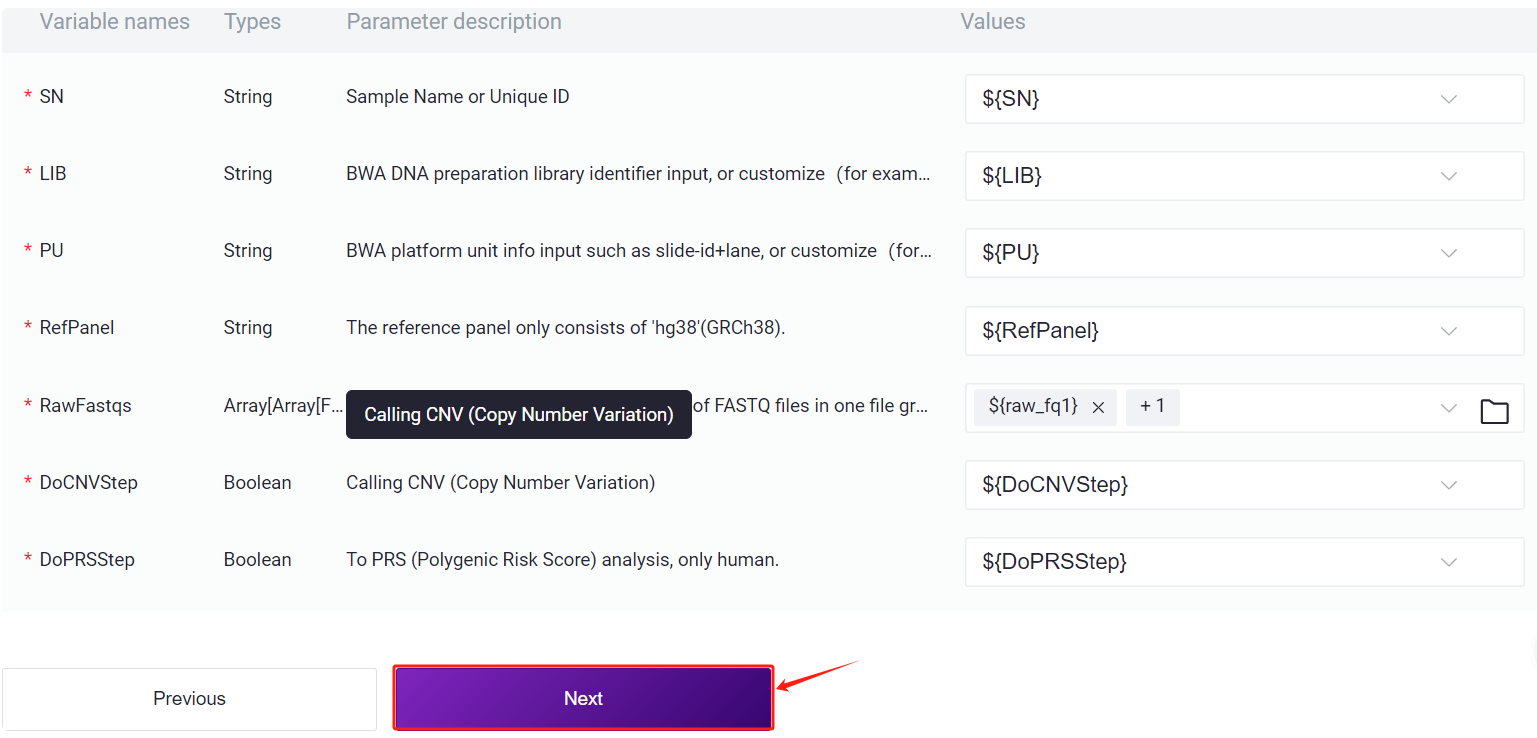
Task: Expand the PU value dropdown chevron
Action: pyautogui.click(x=1448, y=253)
